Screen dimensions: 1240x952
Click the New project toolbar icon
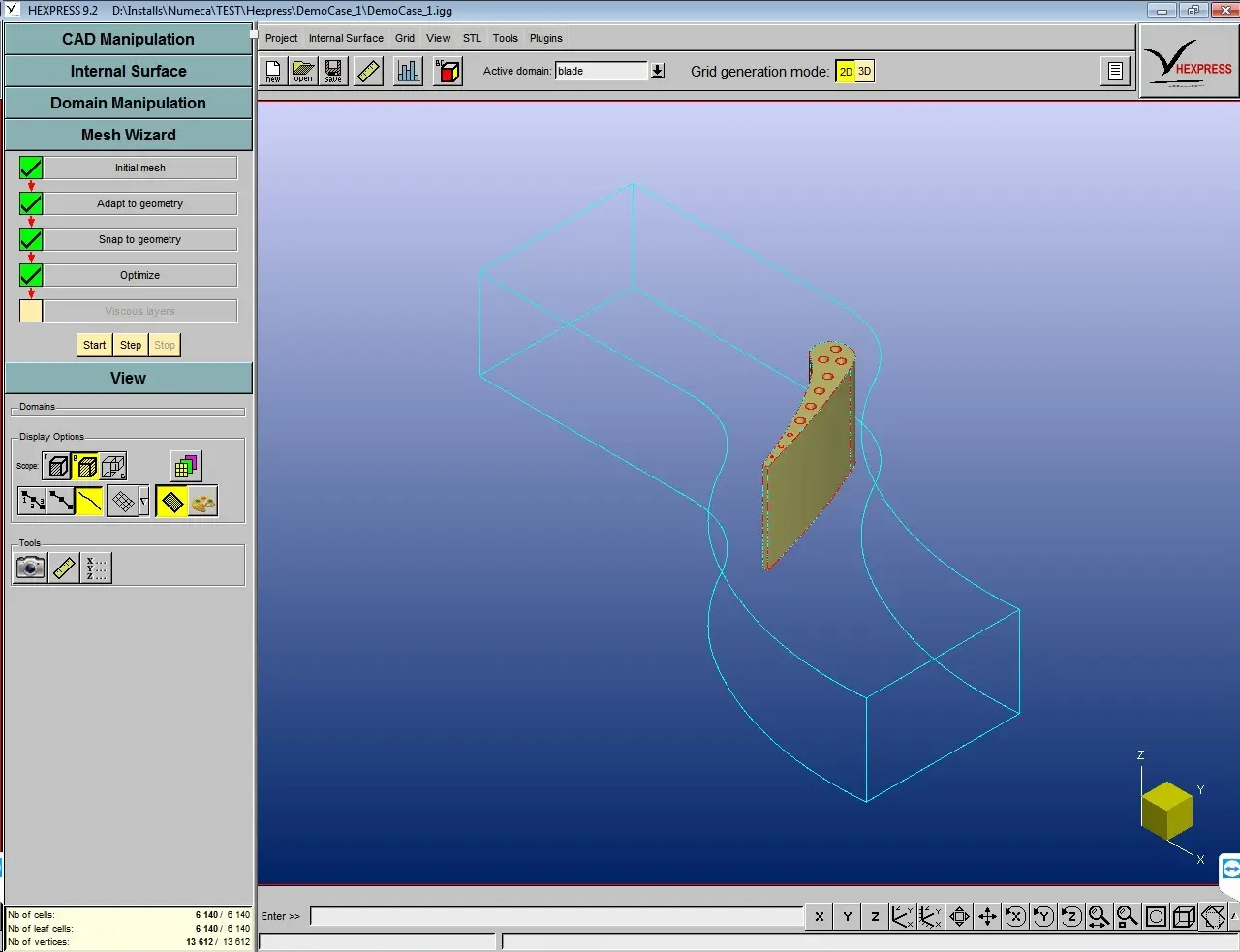coord(273,72)
